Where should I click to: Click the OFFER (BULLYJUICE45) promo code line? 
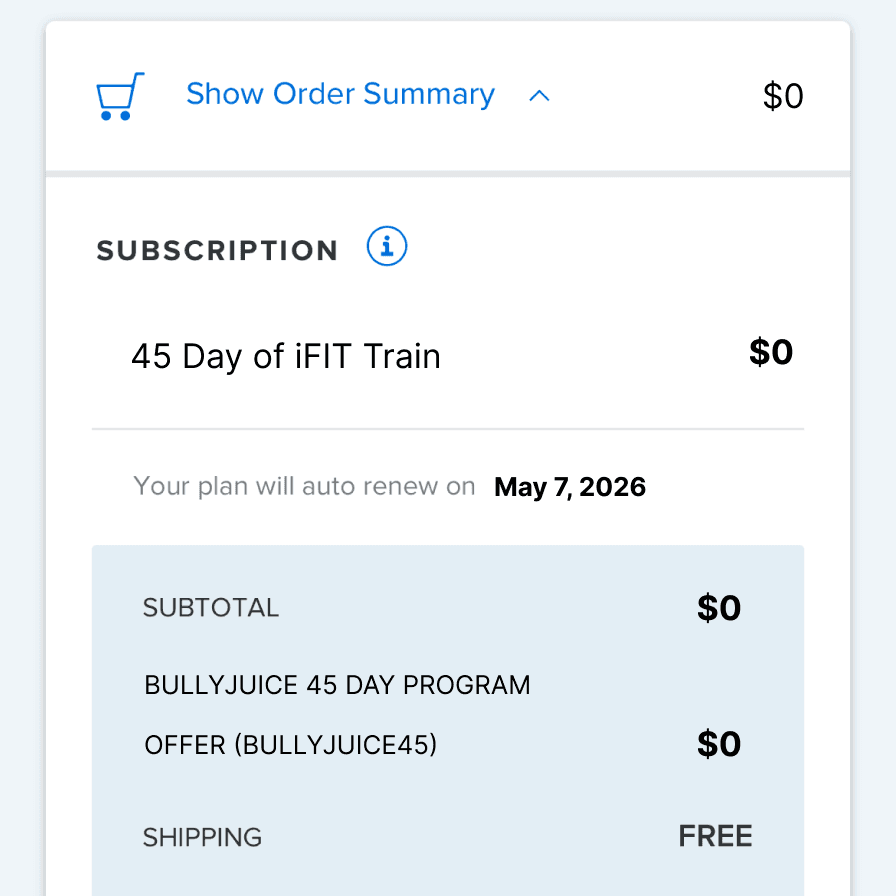[x=291, y=745]
